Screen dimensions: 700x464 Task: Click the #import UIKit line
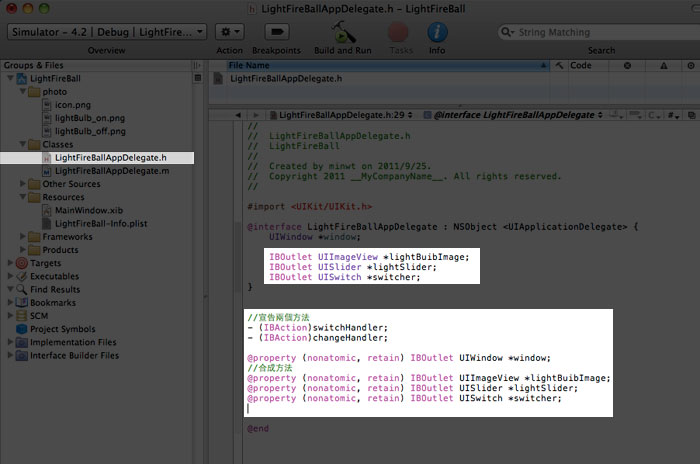pos(309,207)
